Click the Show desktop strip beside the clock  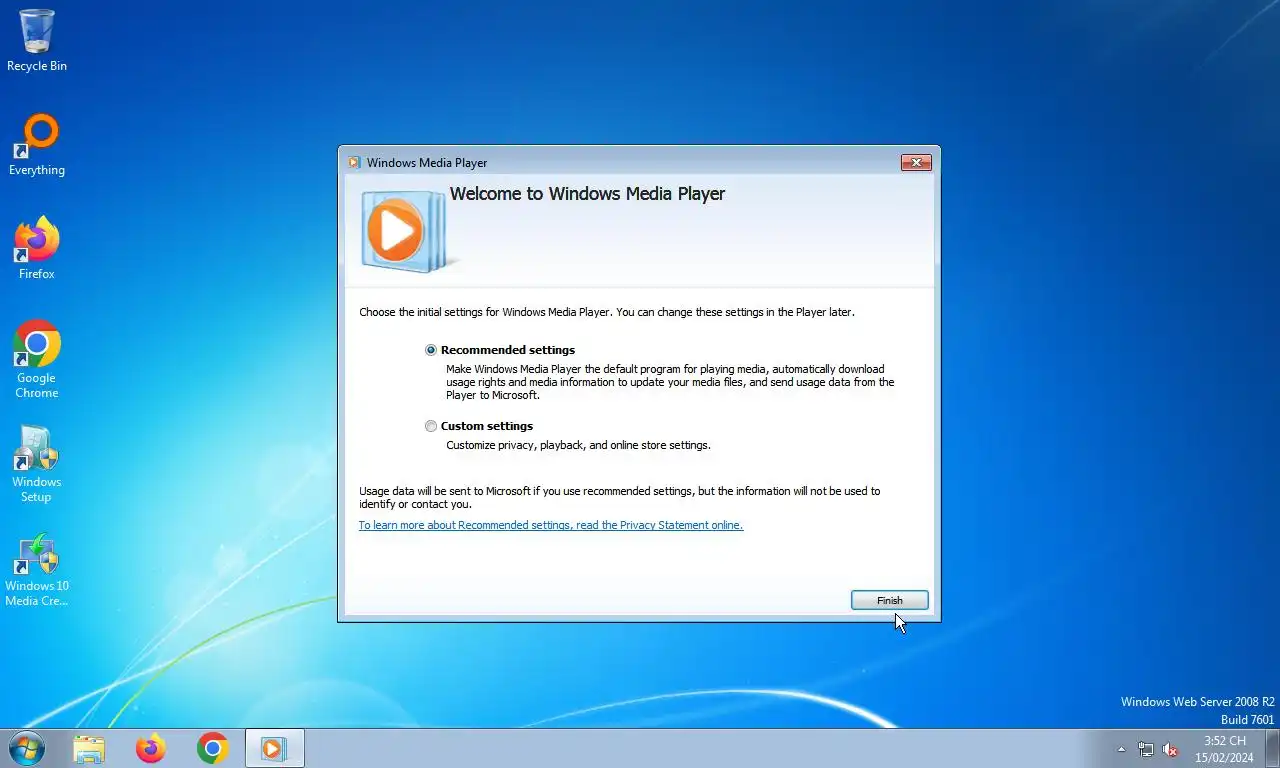[x=1272, y=749]
